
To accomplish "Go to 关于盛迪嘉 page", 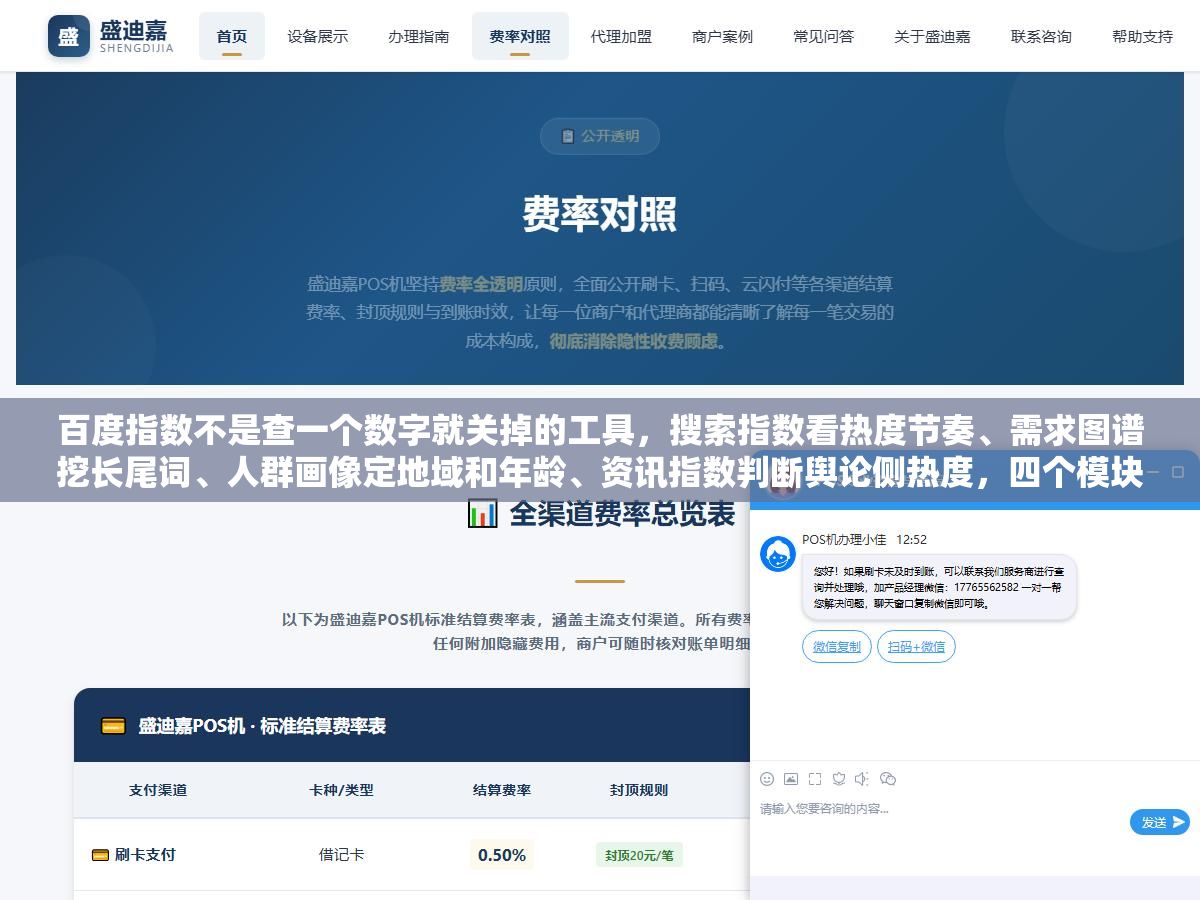I will [x=932, y=36].
